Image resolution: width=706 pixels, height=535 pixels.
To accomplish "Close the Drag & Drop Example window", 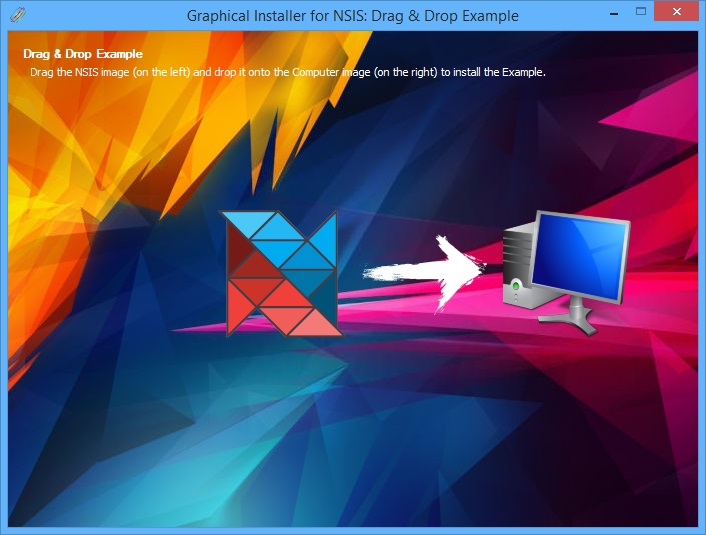I will 676,11.
